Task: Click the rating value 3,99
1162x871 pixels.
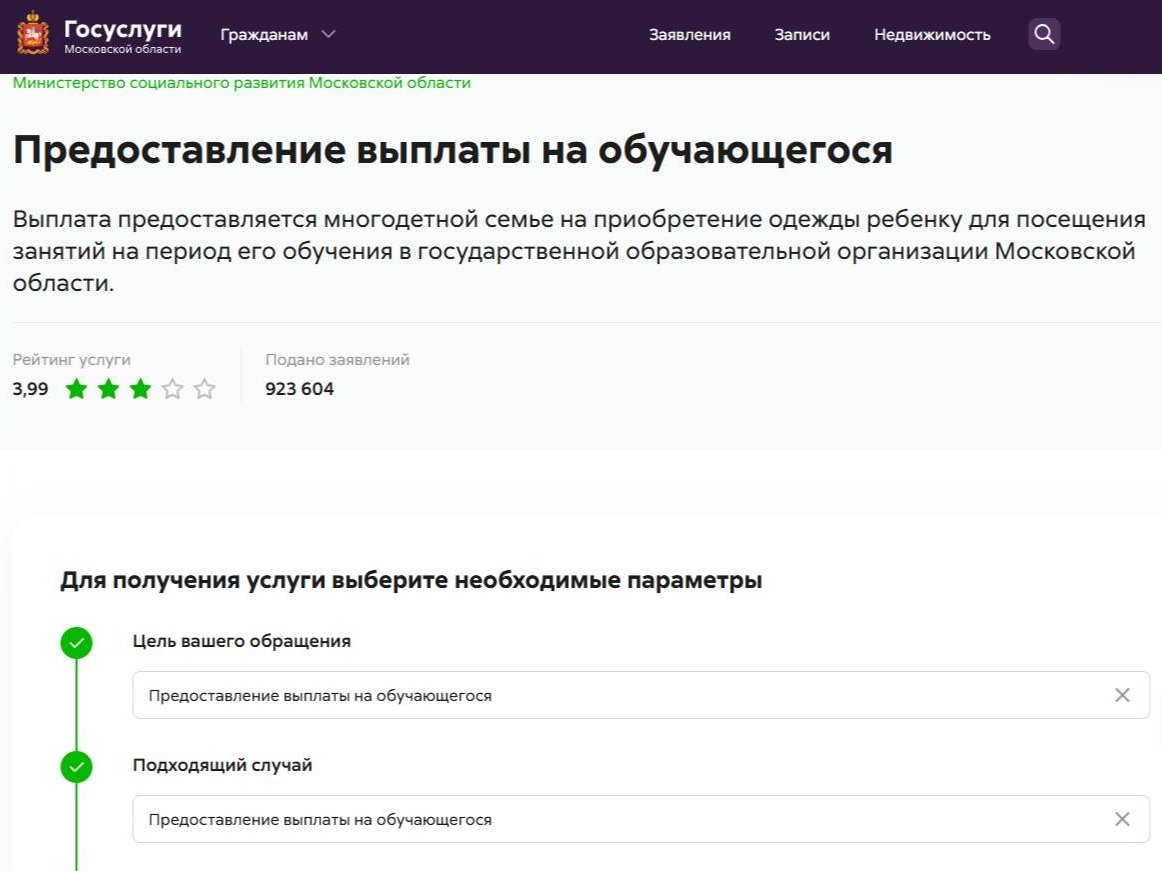Action: (x=30, y=389)
